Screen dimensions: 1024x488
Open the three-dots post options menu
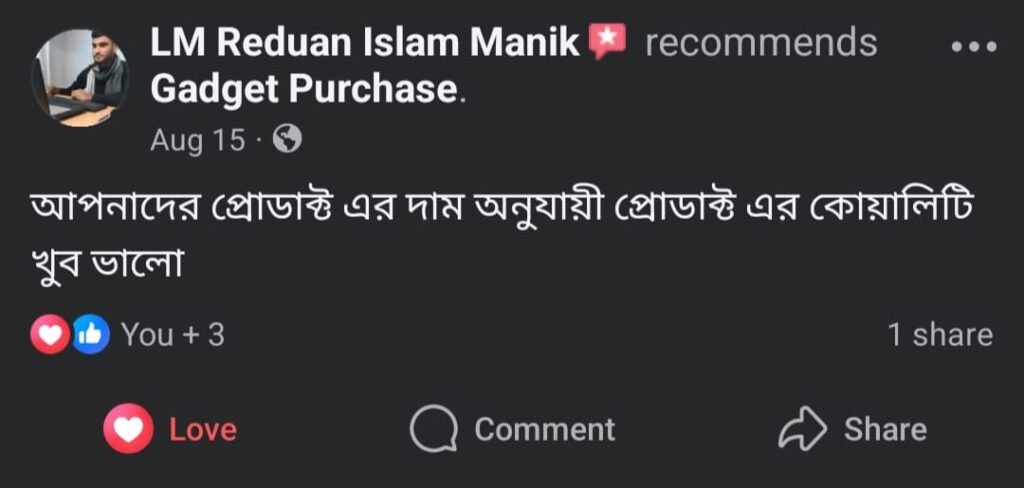[974, 46]
